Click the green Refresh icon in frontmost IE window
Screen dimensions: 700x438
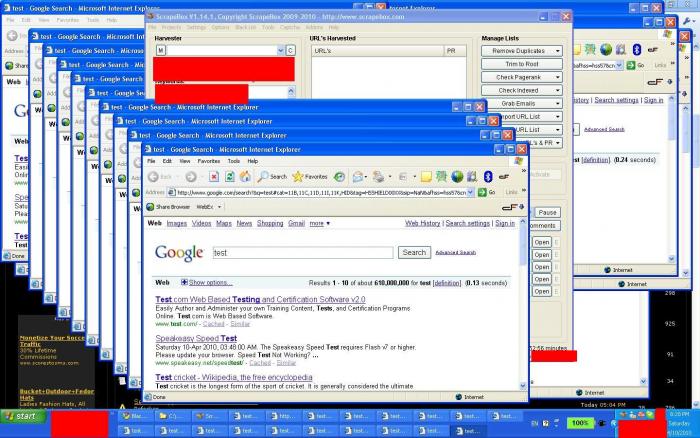click(229, 177)
